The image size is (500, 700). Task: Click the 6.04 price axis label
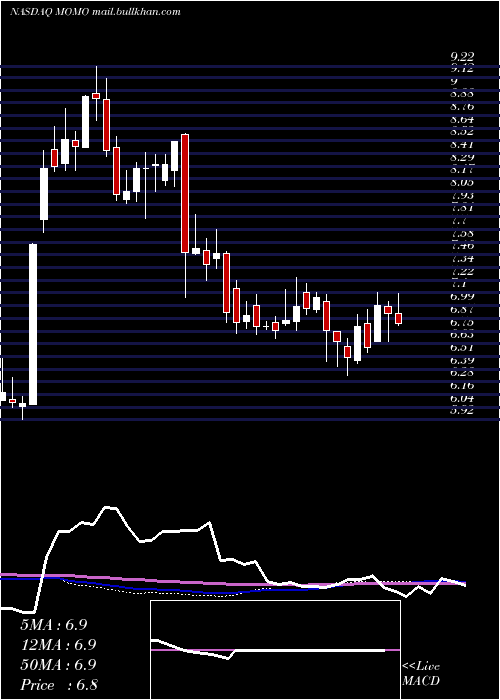pos(462,398)
